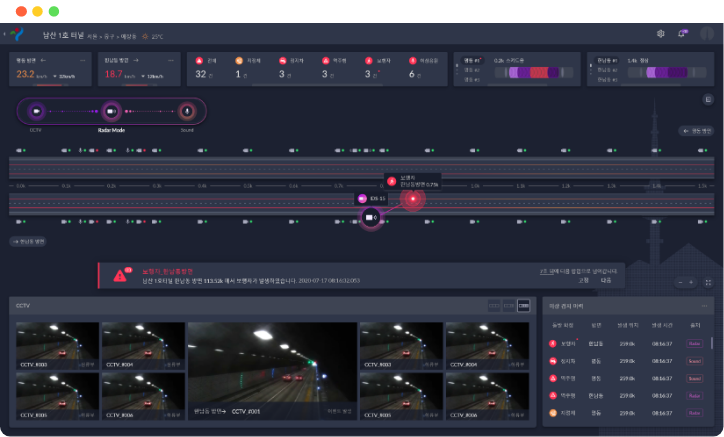The height and width of the screenshot is (437, 724).
Task: Click the 18.7 km/h speed value
Action: (x=114, y=74)
